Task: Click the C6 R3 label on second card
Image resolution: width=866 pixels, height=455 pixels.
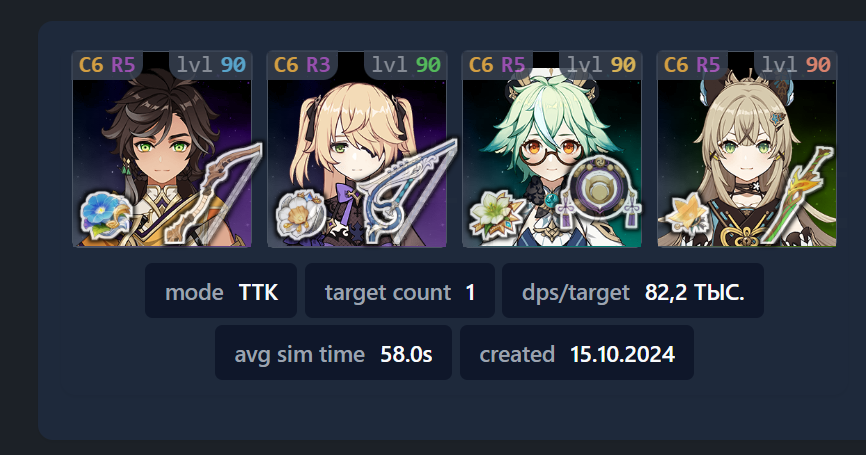Action: 302,65
